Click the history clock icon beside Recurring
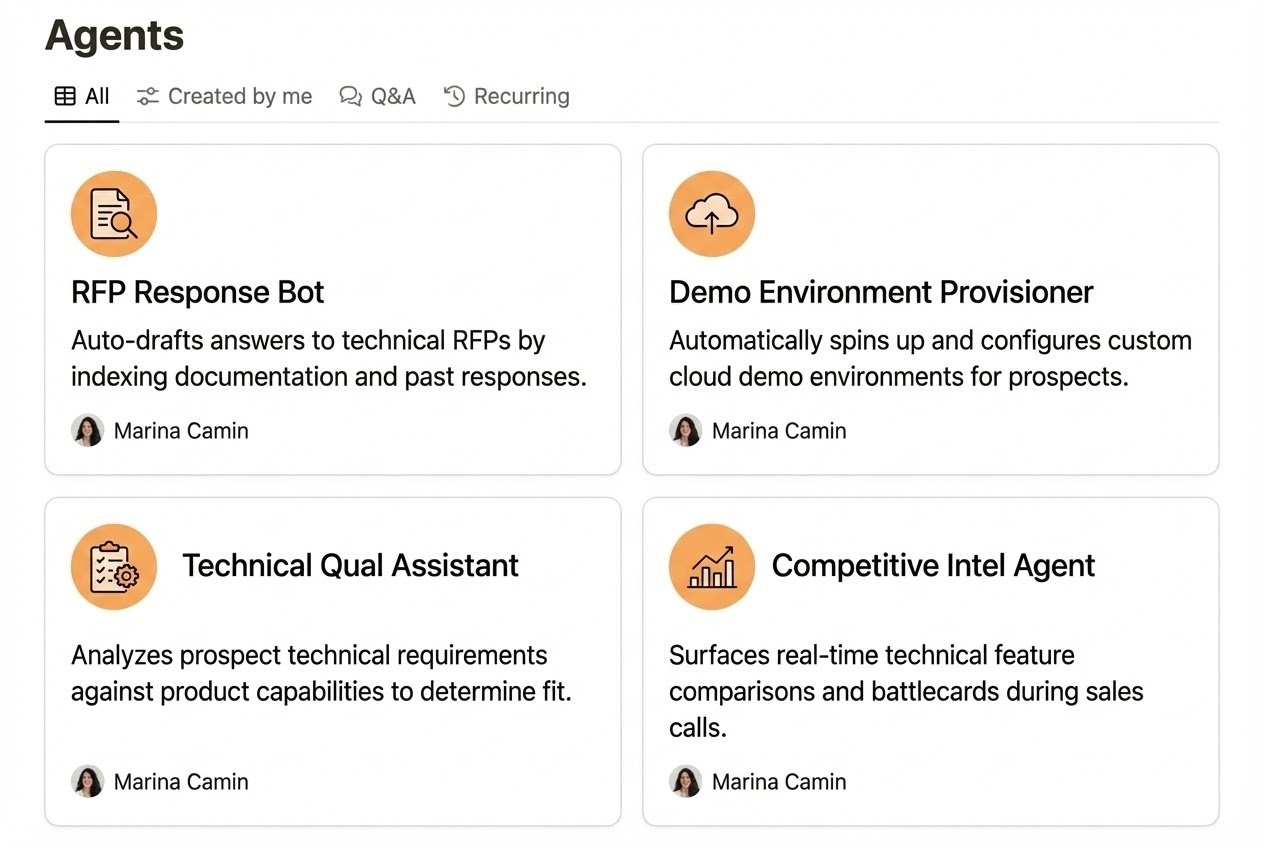Screen dimensions: 1264x848 coord(455,95)
